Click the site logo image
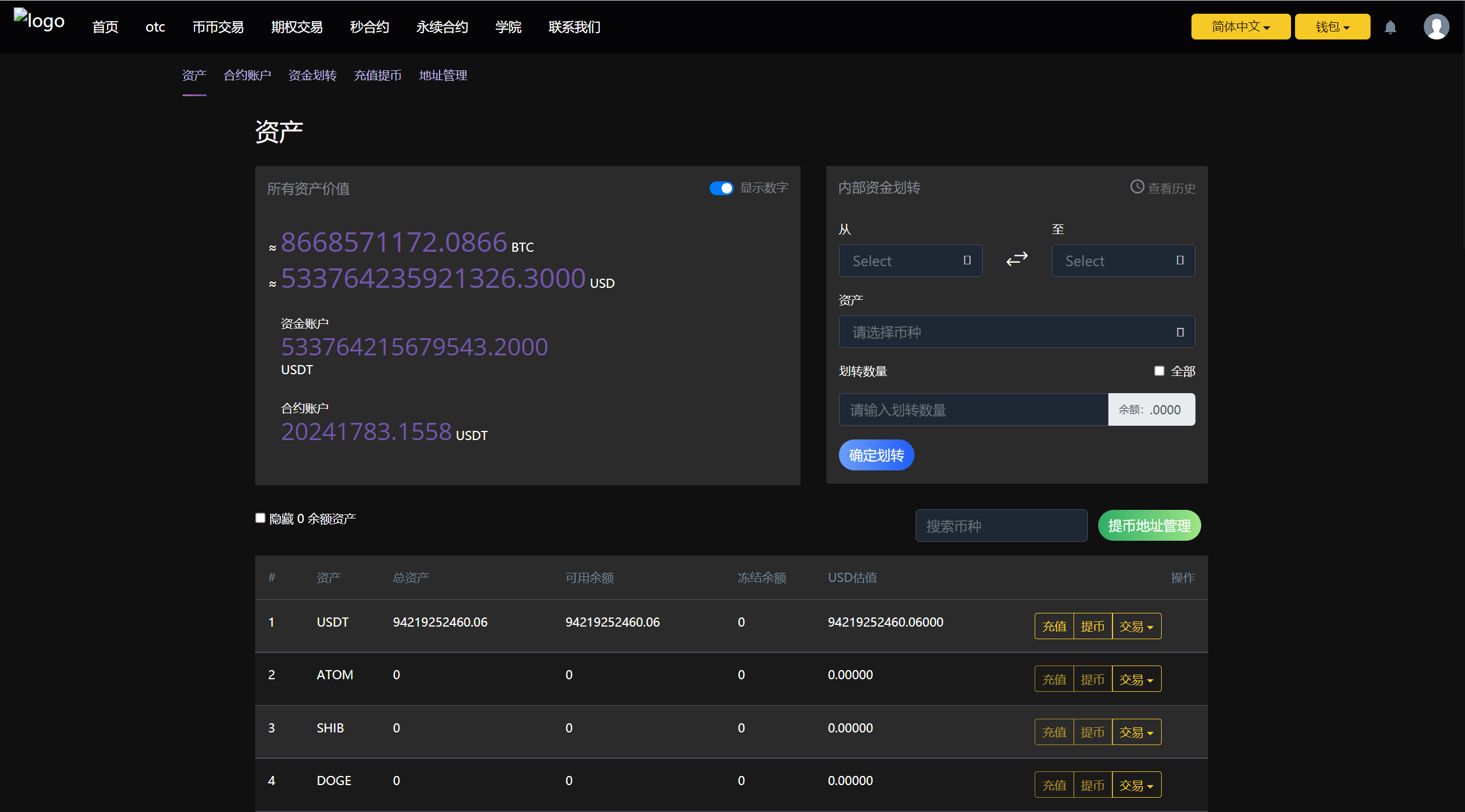 click(39, 21)
